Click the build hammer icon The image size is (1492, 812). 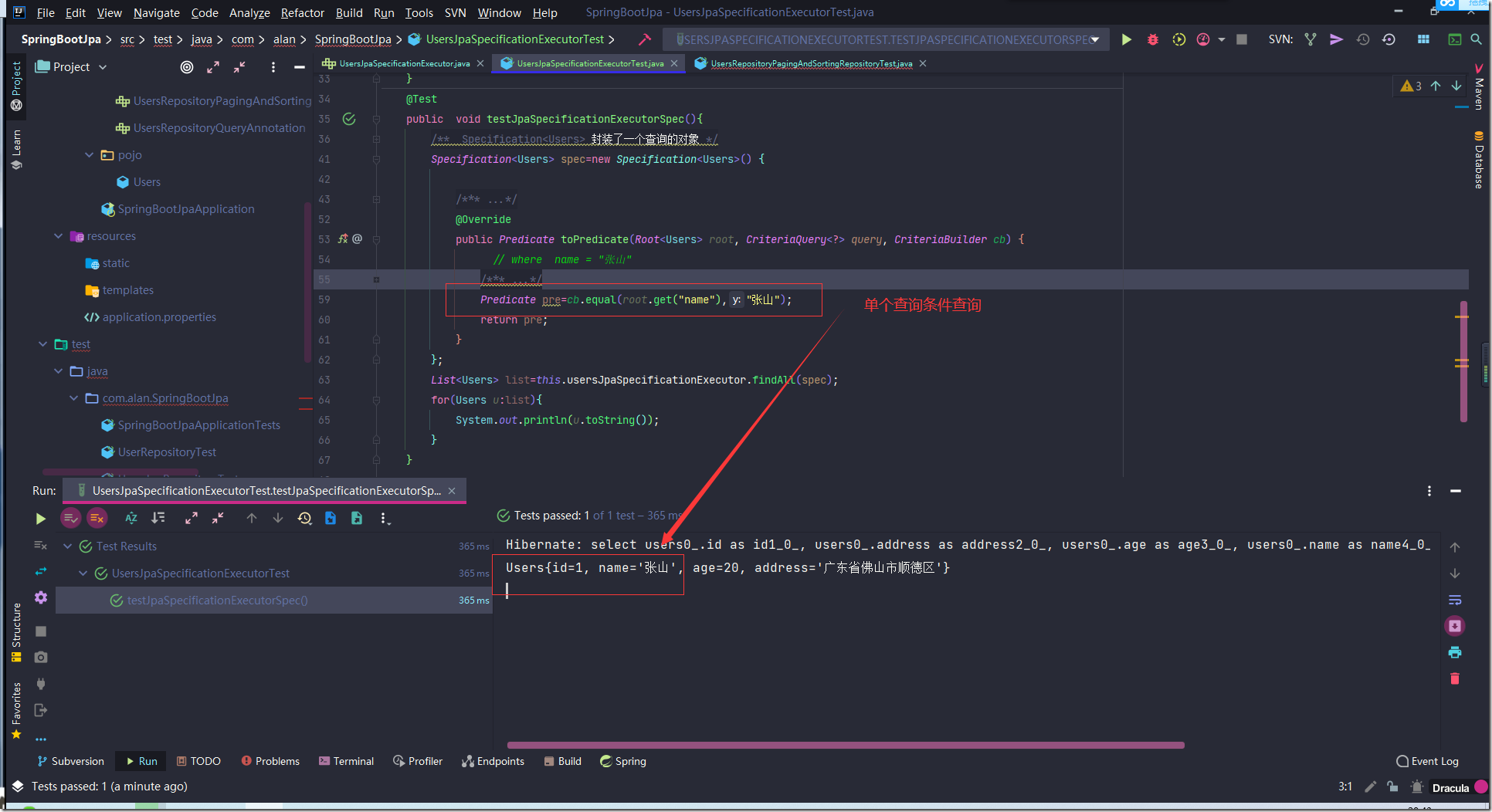(x=645, y=39)
